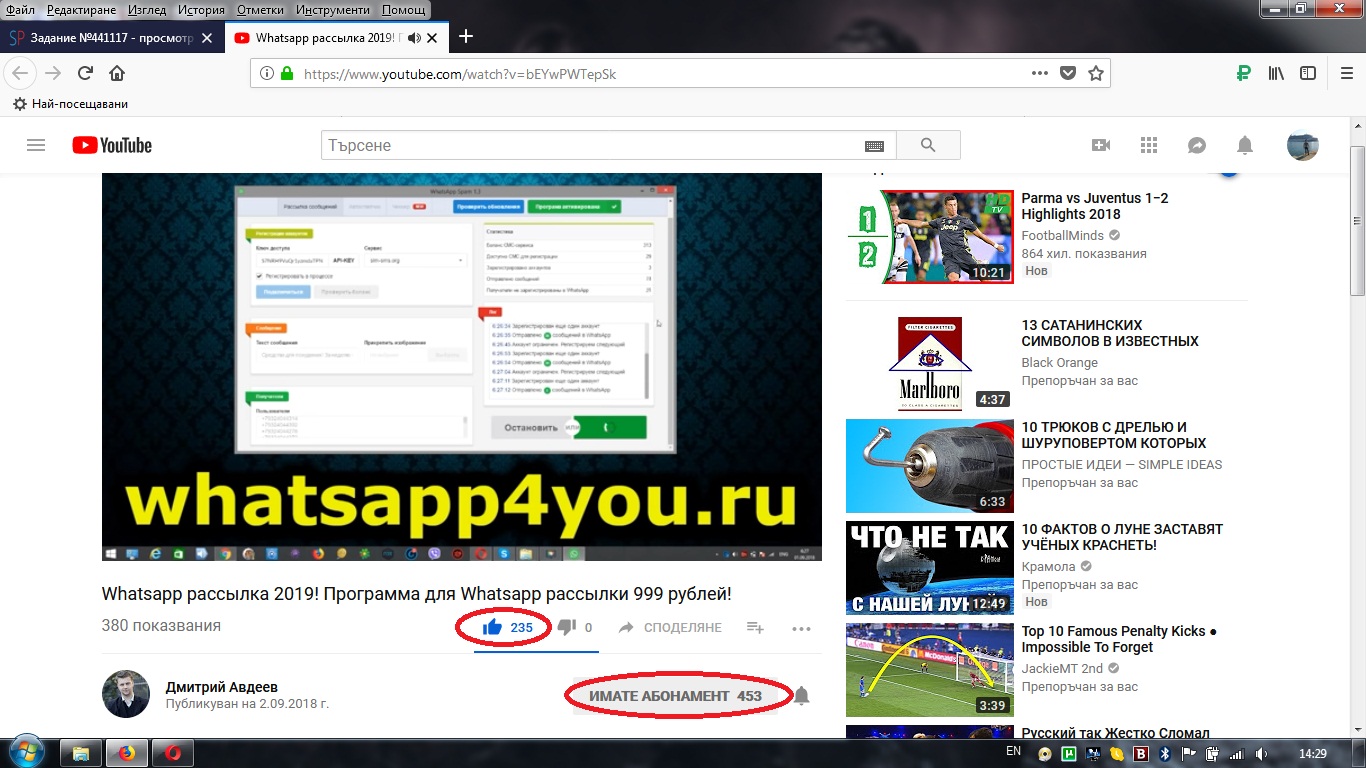Bookmark this page with star

click(x=1096, y=73)
